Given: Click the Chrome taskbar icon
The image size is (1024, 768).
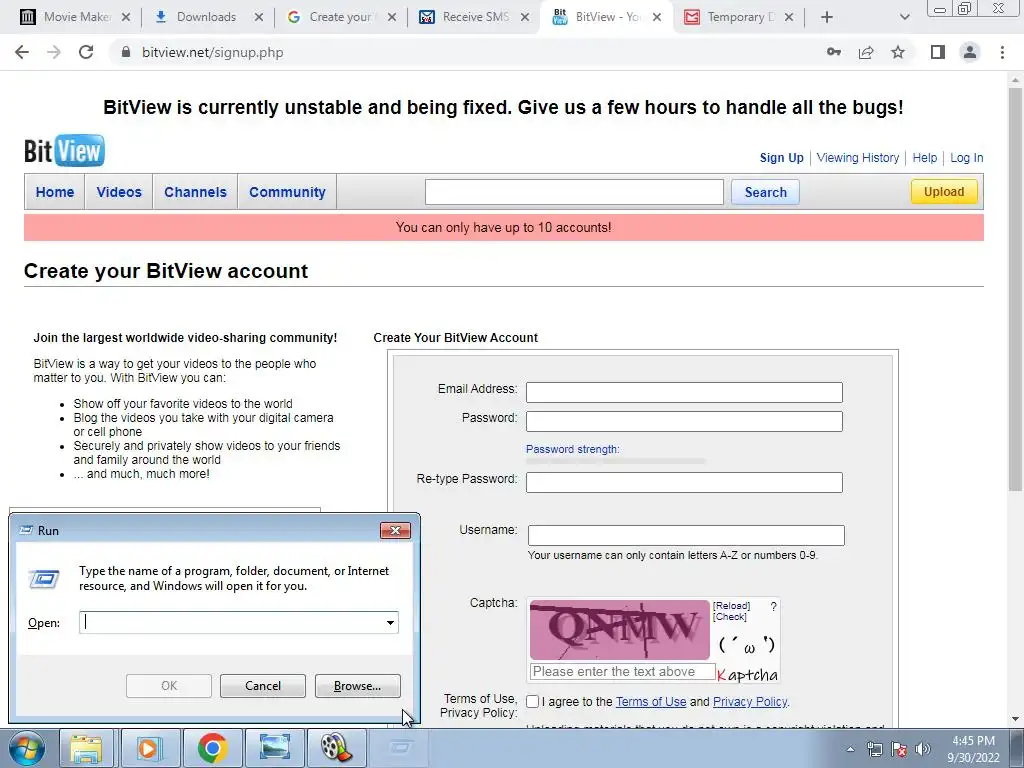Looking at the screenshot, I should (212, 748).
